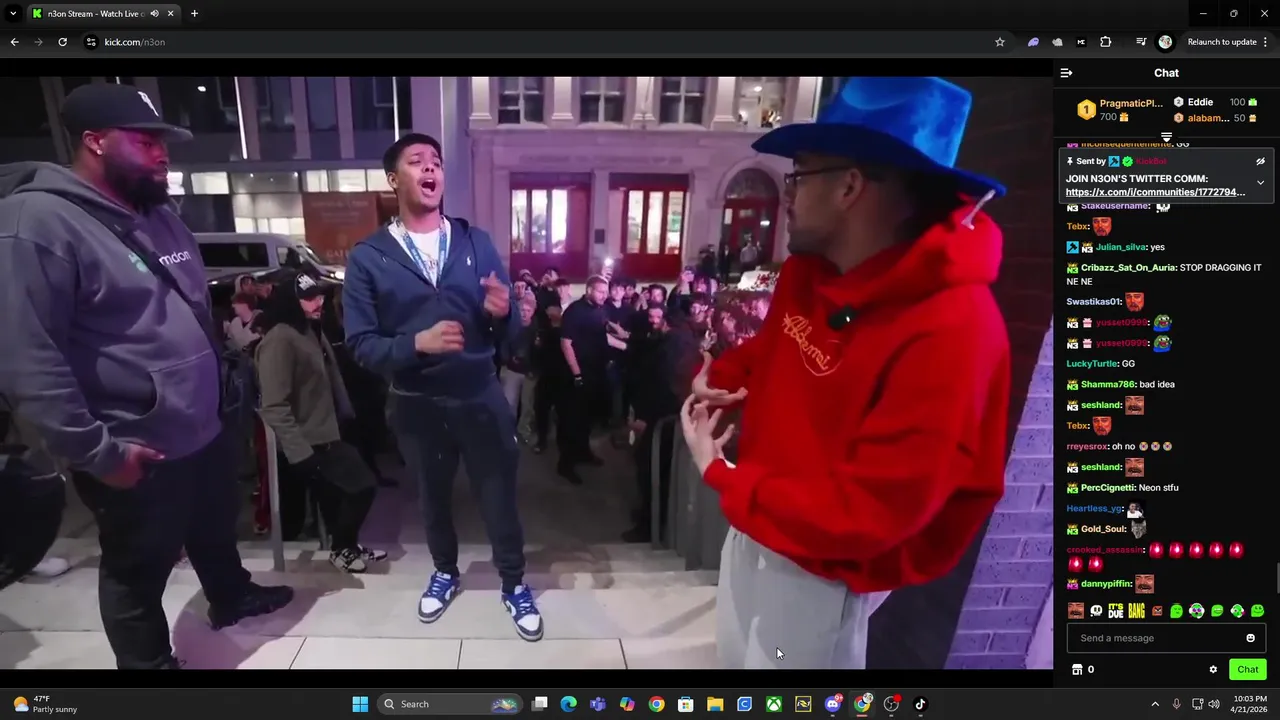The image size is (1280, 720).
Task: Collapse the chat panel with the arrow icon
Action: coord(1066,73)
